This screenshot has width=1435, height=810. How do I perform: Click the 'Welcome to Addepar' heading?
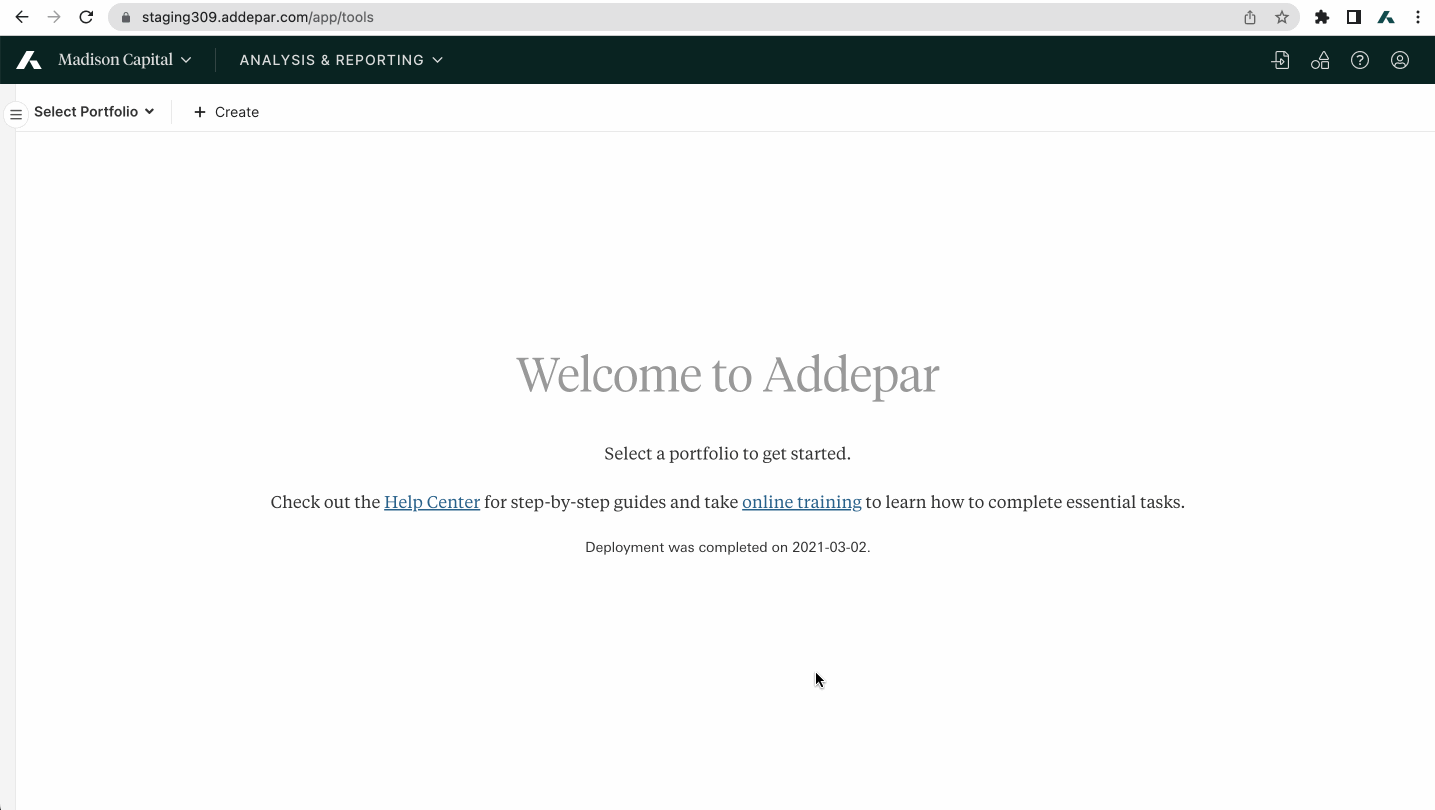point(727,375)
